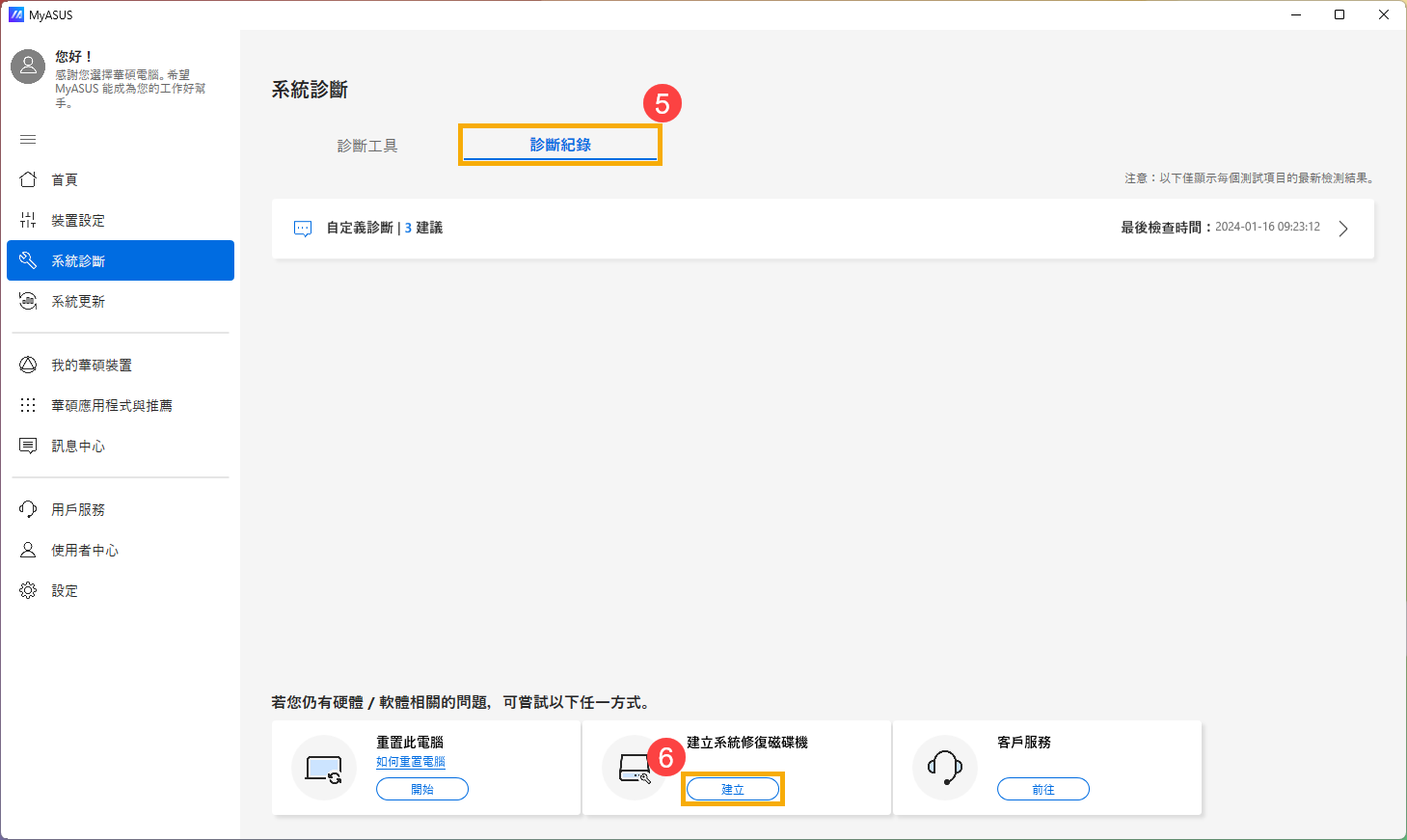
Task: Click the 用戶服務 headset icon
Action: [x=28, y=509]
